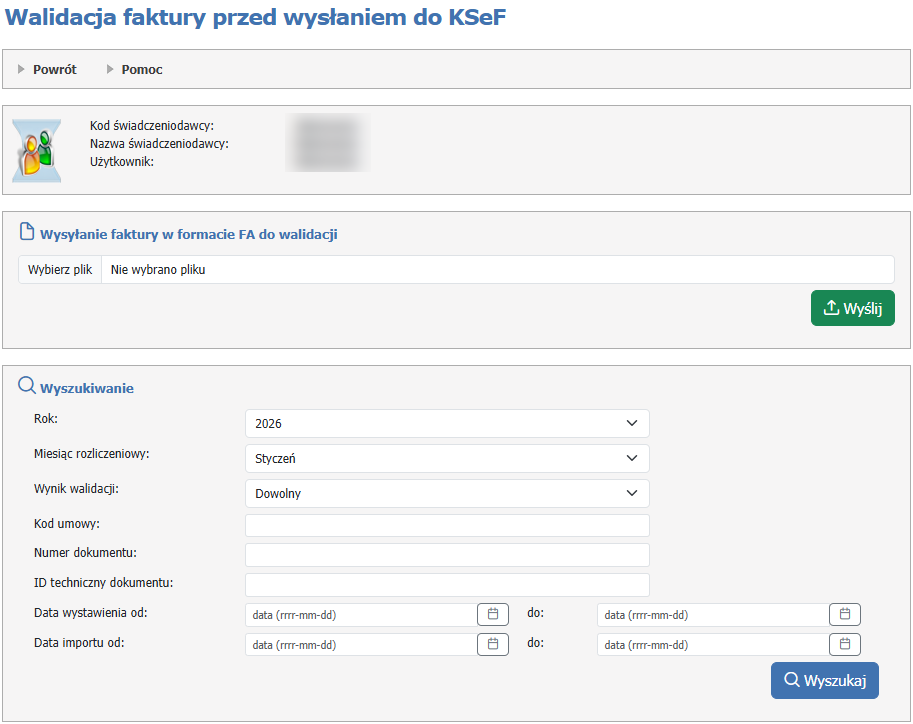Click the Data importu do date input

tap(712, 645)
